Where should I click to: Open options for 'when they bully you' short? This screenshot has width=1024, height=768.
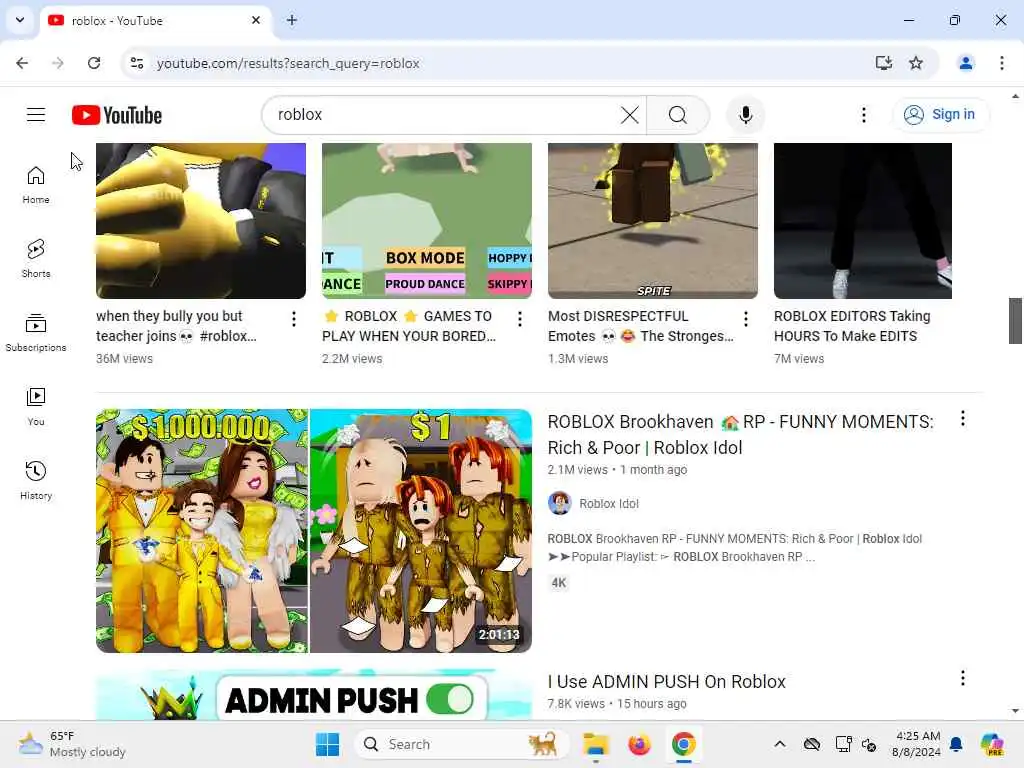click(294, 319)
